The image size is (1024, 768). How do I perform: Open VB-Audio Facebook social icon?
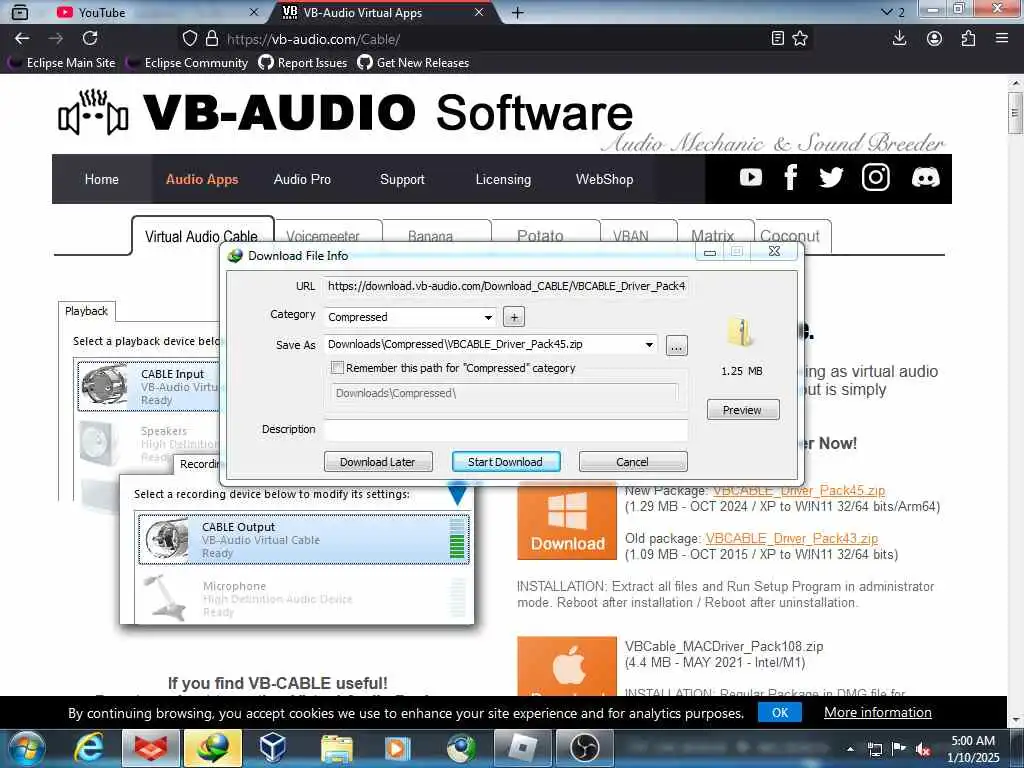tap(790, 178)
